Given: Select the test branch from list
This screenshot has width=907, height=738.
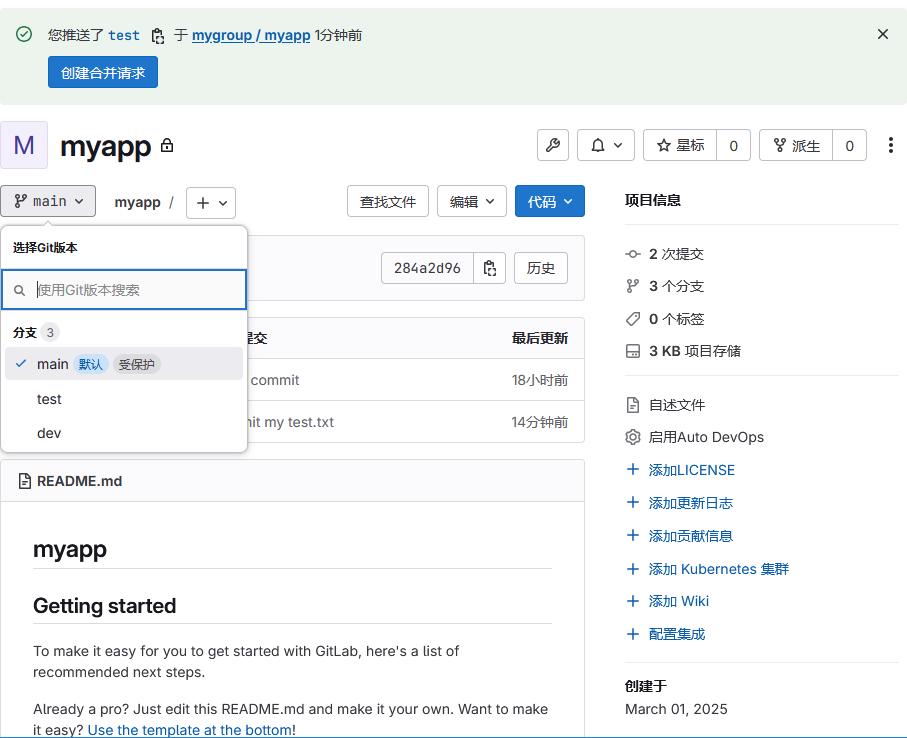Looking at the screenshot, I should (x=49, y=399).
